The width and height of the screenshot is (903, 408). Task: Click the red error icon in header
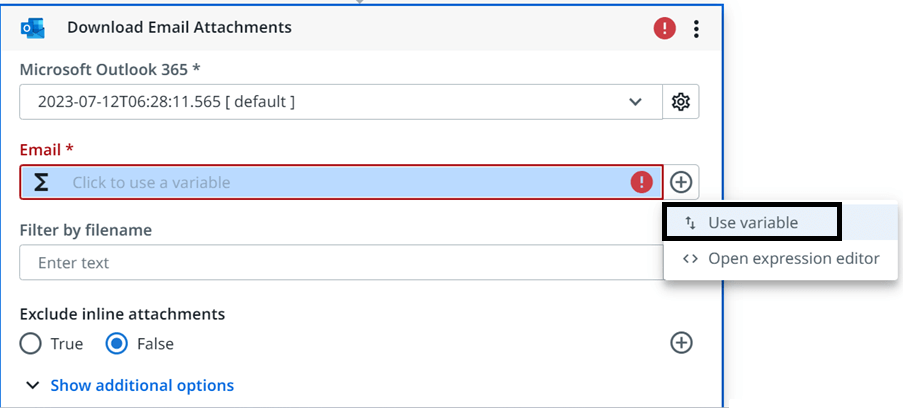click(664, 28)
